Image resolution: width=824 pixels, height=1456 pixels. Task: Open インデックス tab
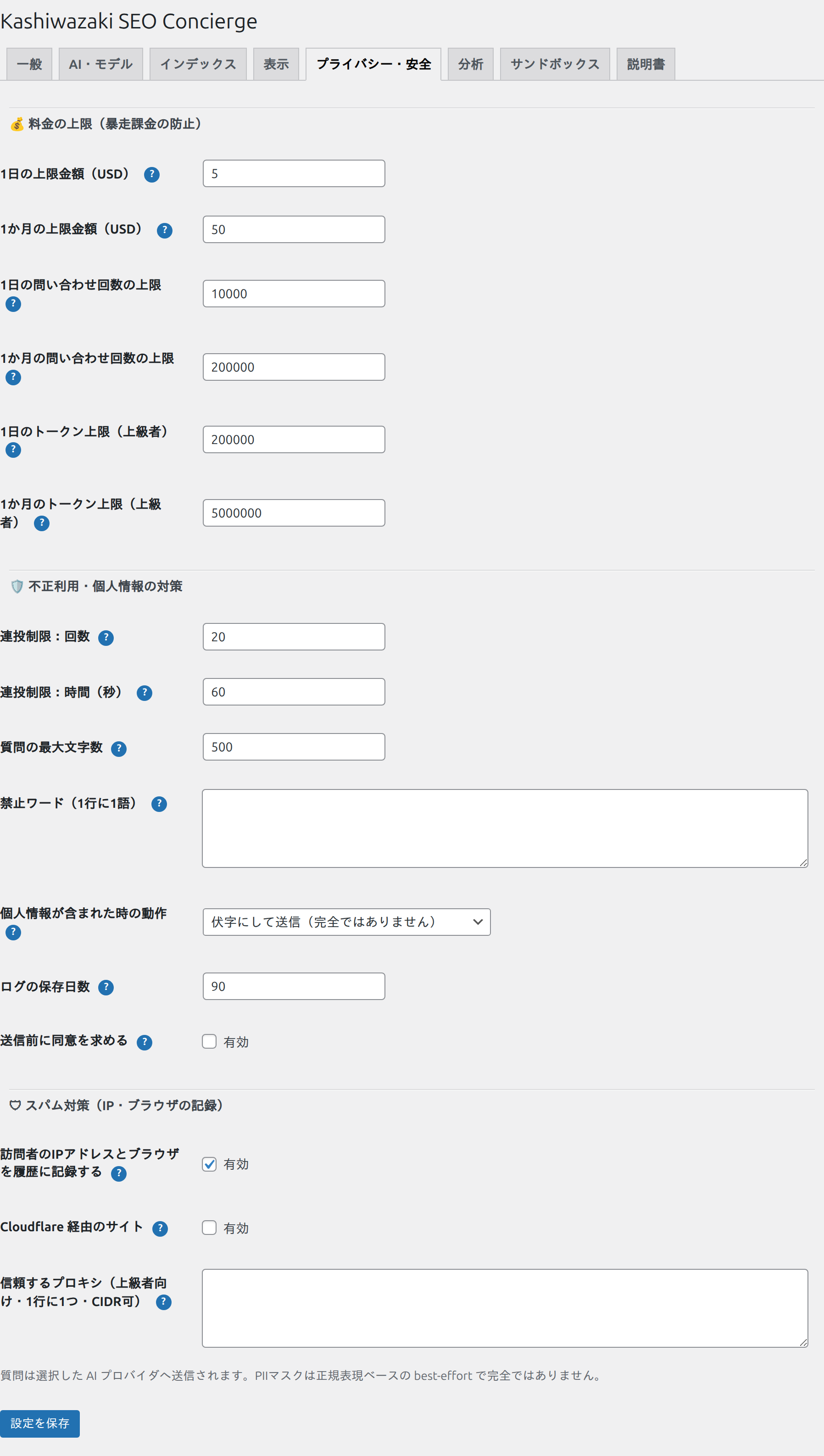click(x=198, y=64)
